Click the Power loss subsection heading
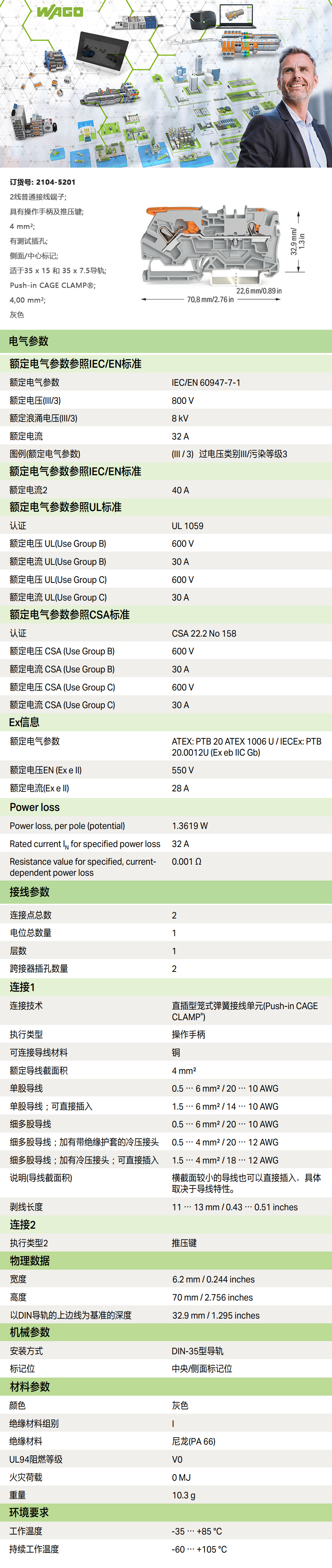332x1568 pixels. tap(35, 807)
